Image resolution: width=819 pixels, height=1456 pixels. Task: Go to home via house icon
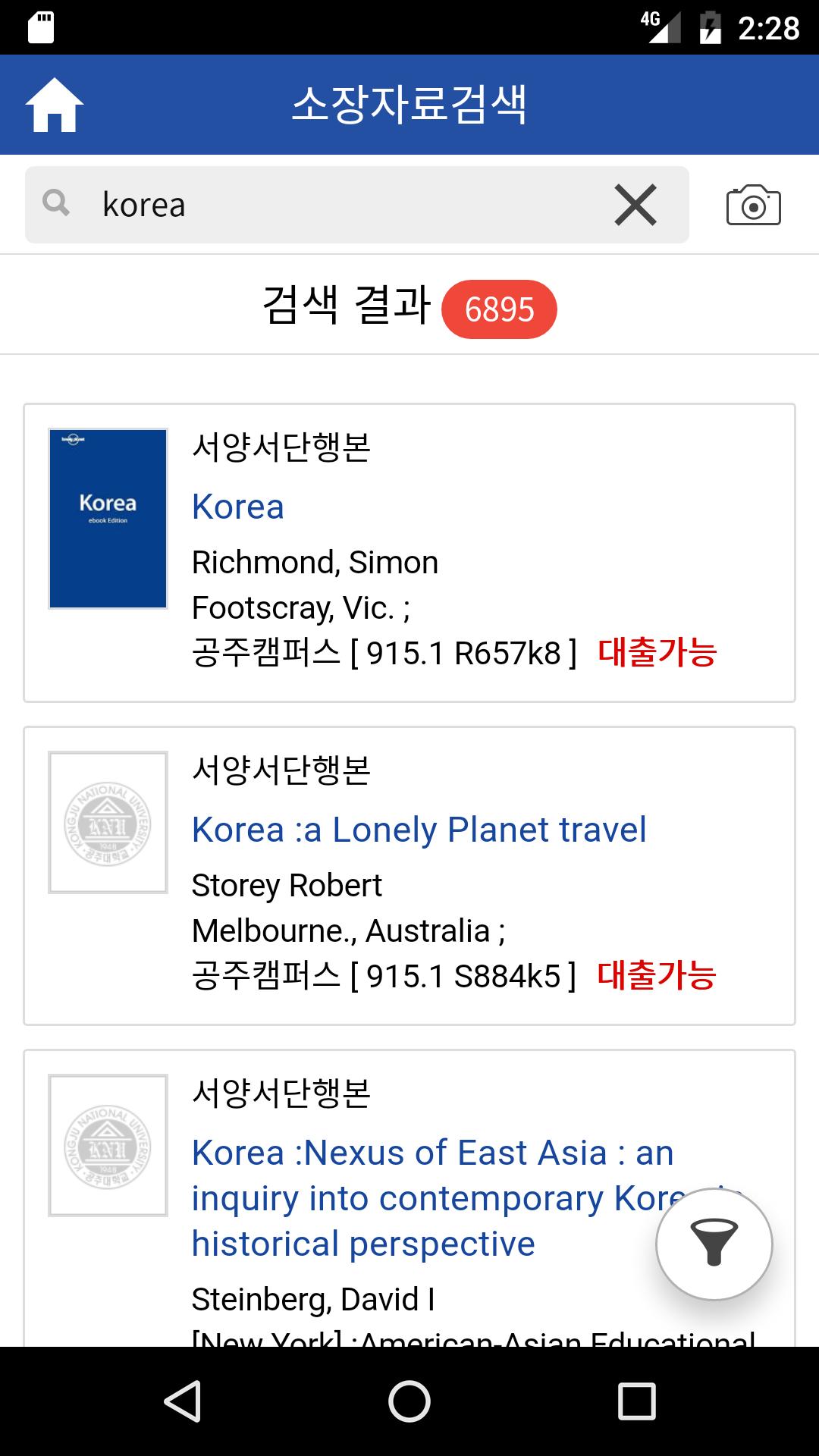click(55, 105)
